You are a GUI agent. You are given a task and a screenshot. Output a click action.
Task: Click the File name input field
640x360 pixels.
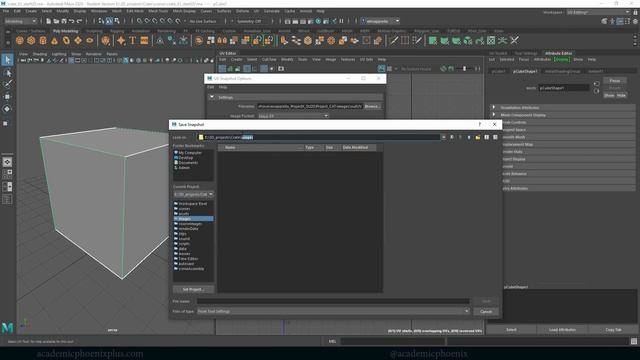pyautogui.click(x=333, y=301)
